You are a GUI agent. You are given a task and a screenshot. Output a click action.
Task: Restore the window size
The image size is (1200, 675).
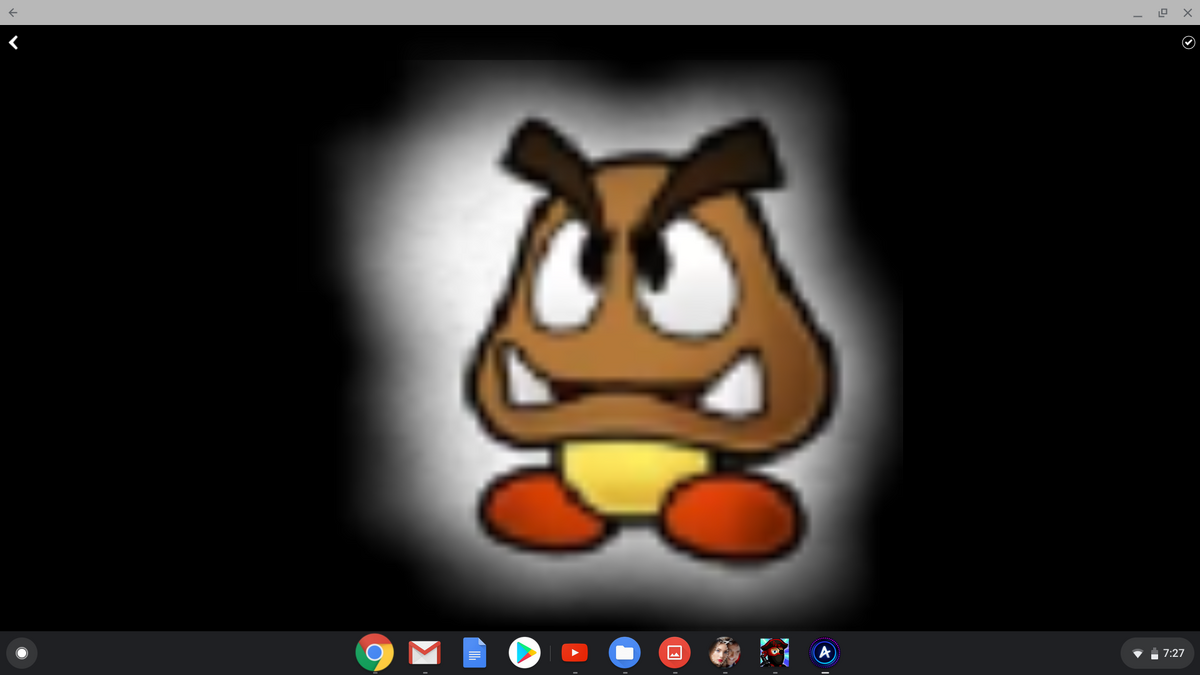1162,12
